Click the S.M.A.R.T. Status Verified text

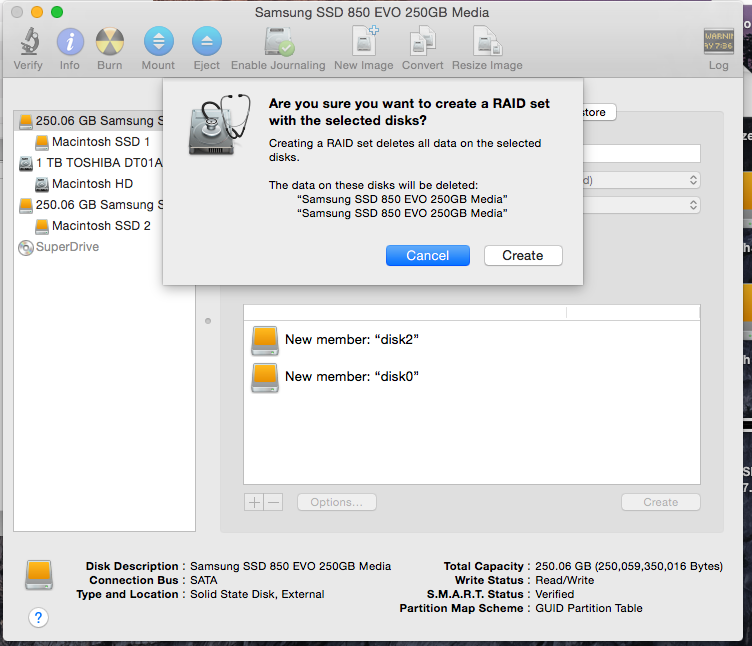[554, 594]
